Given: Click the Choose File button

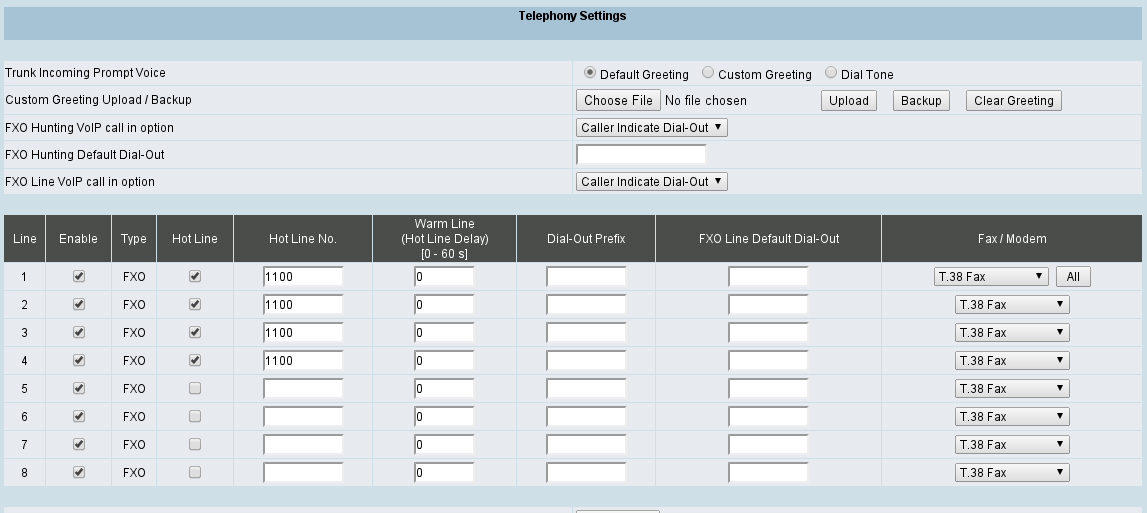Looking at the screenshot, I should 618,101.
